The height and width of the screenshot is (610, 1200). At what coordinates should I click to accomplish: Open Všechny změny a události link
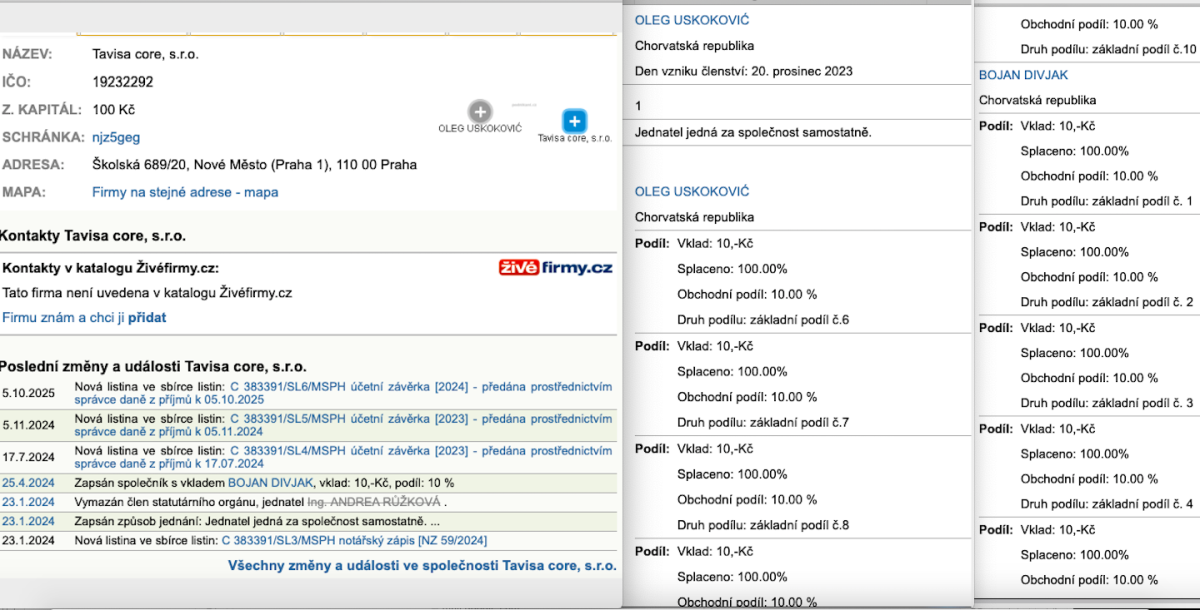pyautogui.click(x=423, y=565)
